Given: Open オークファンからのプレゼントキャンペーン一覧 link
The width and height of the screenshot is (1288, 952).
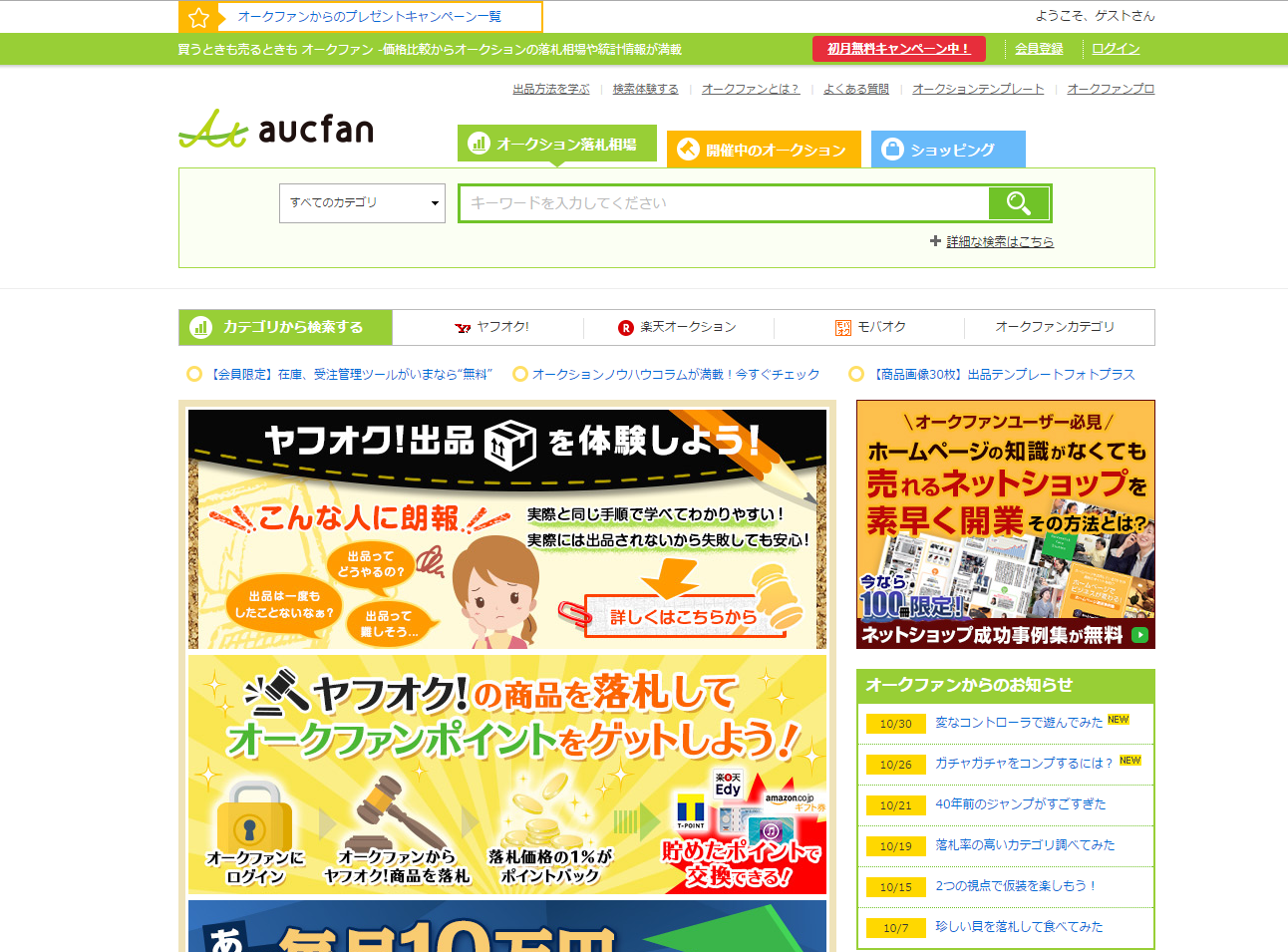Looking at the screenshot, I should [370, 17].
